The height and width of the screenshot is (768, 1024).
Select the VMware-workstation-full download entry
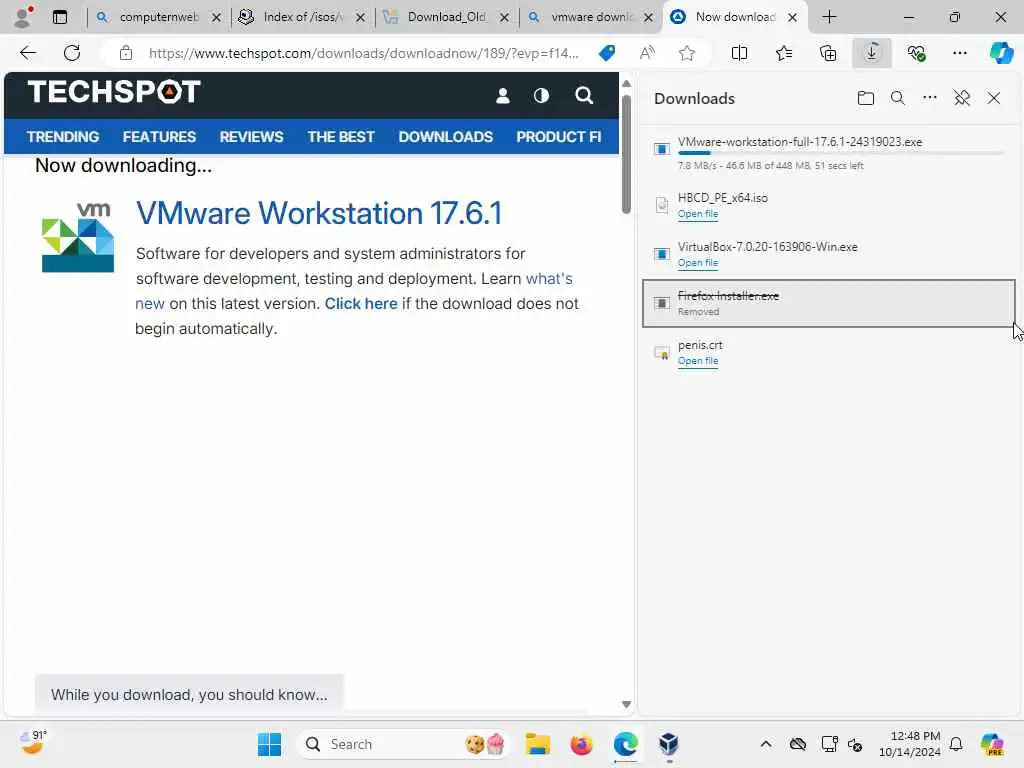[829, 153]
